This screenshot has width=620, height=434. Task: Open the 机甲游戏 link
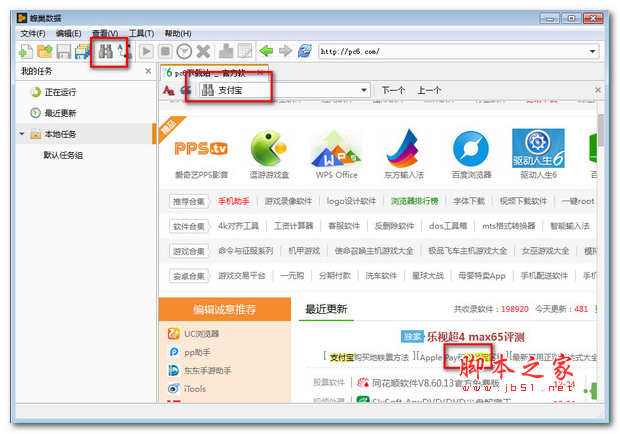click(x=304, y=251)
